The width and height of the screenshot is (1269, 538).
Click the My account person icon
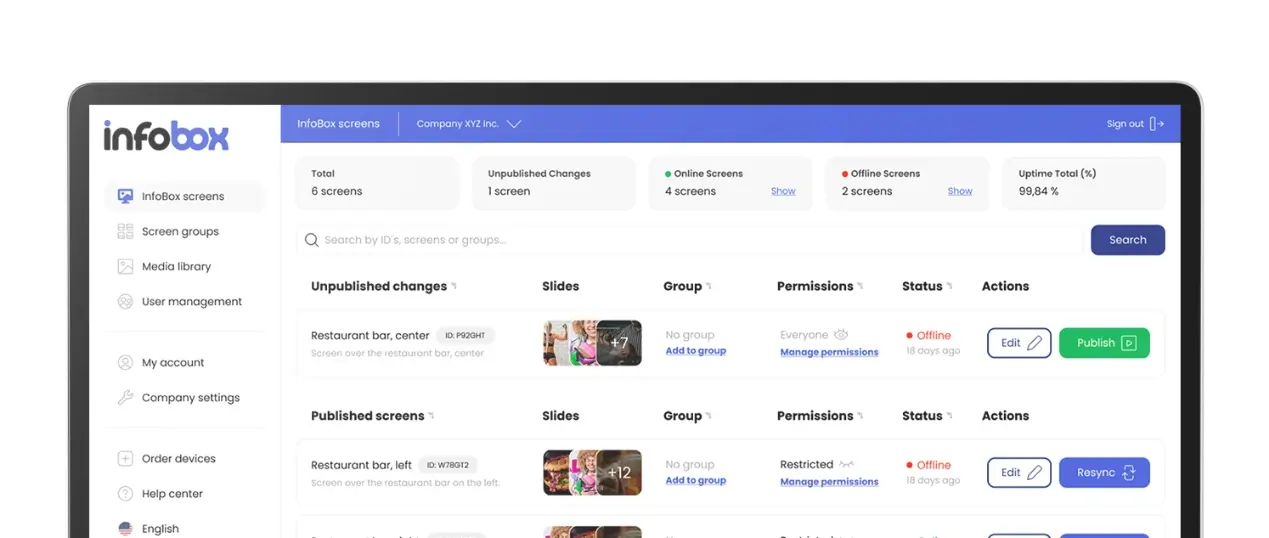[125, 362]
